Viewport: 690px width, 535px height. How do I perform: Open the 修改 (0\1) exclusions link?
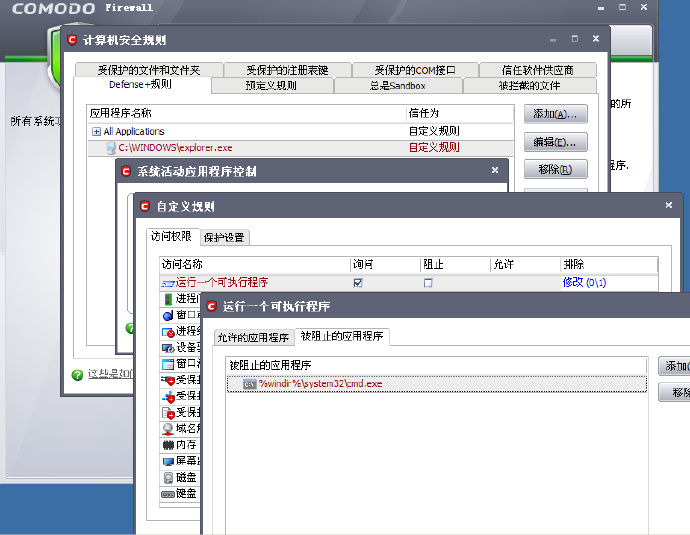point(584,282)
